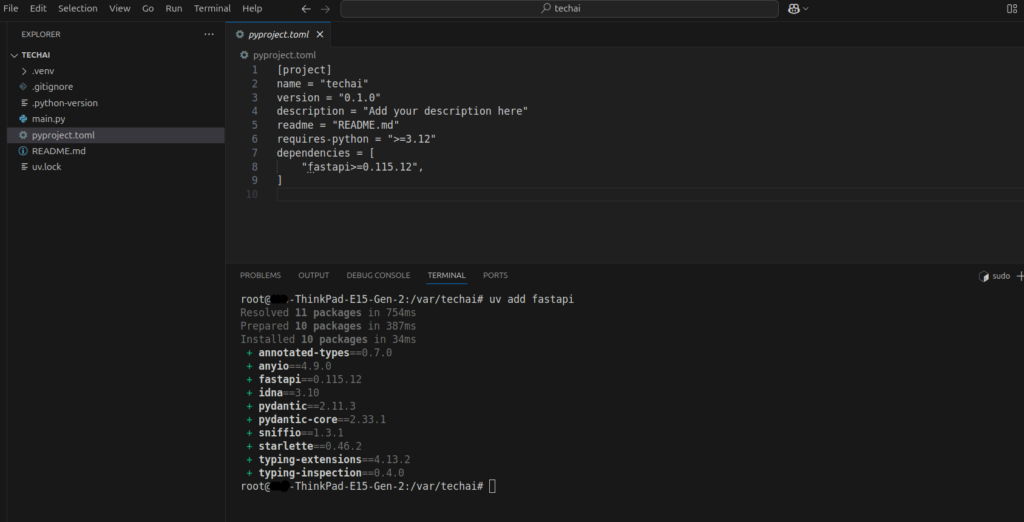
Task: Click the [project] line in the editor
Action: tap(304, 70)
